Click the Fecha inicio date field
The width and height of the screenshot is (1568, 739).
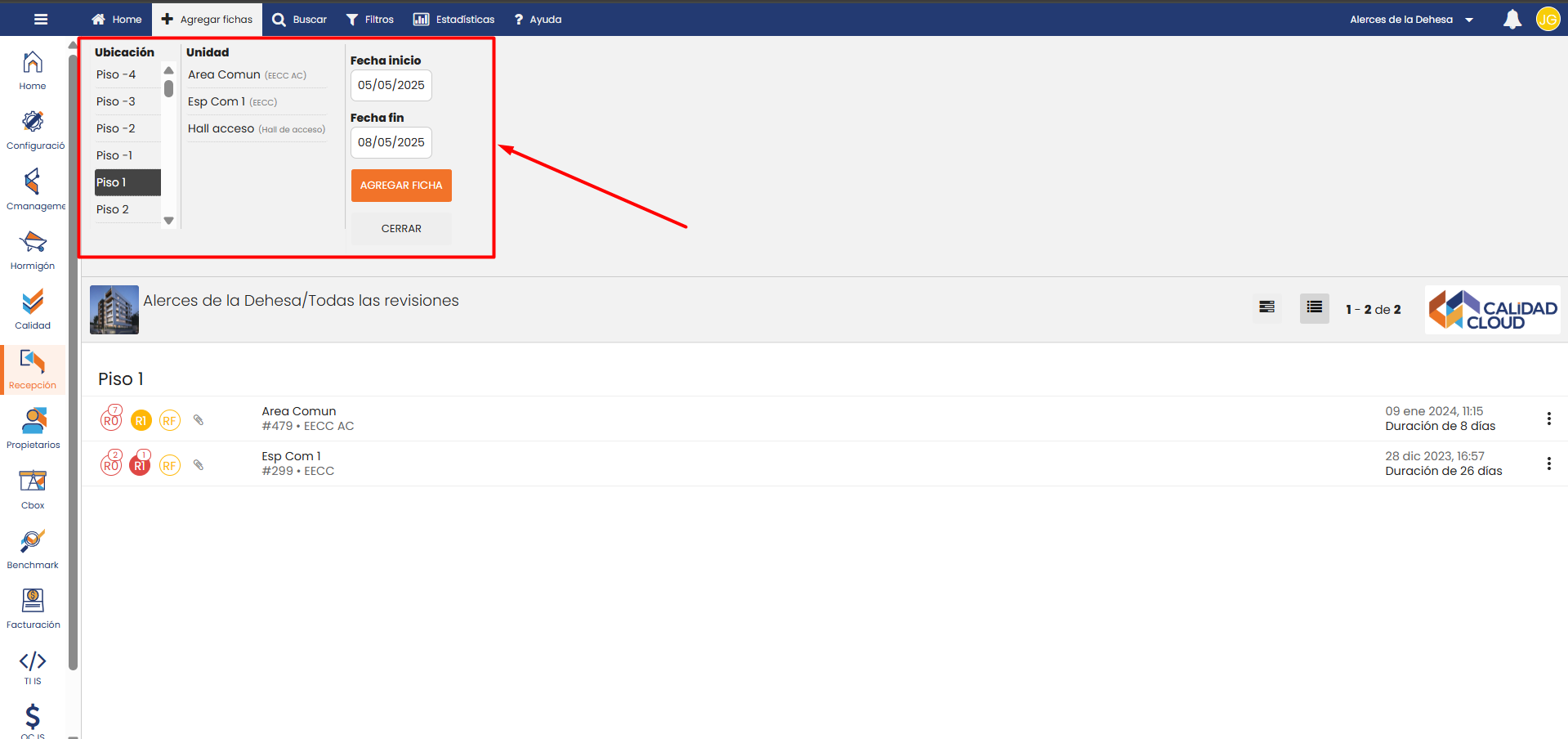point(391,85)
